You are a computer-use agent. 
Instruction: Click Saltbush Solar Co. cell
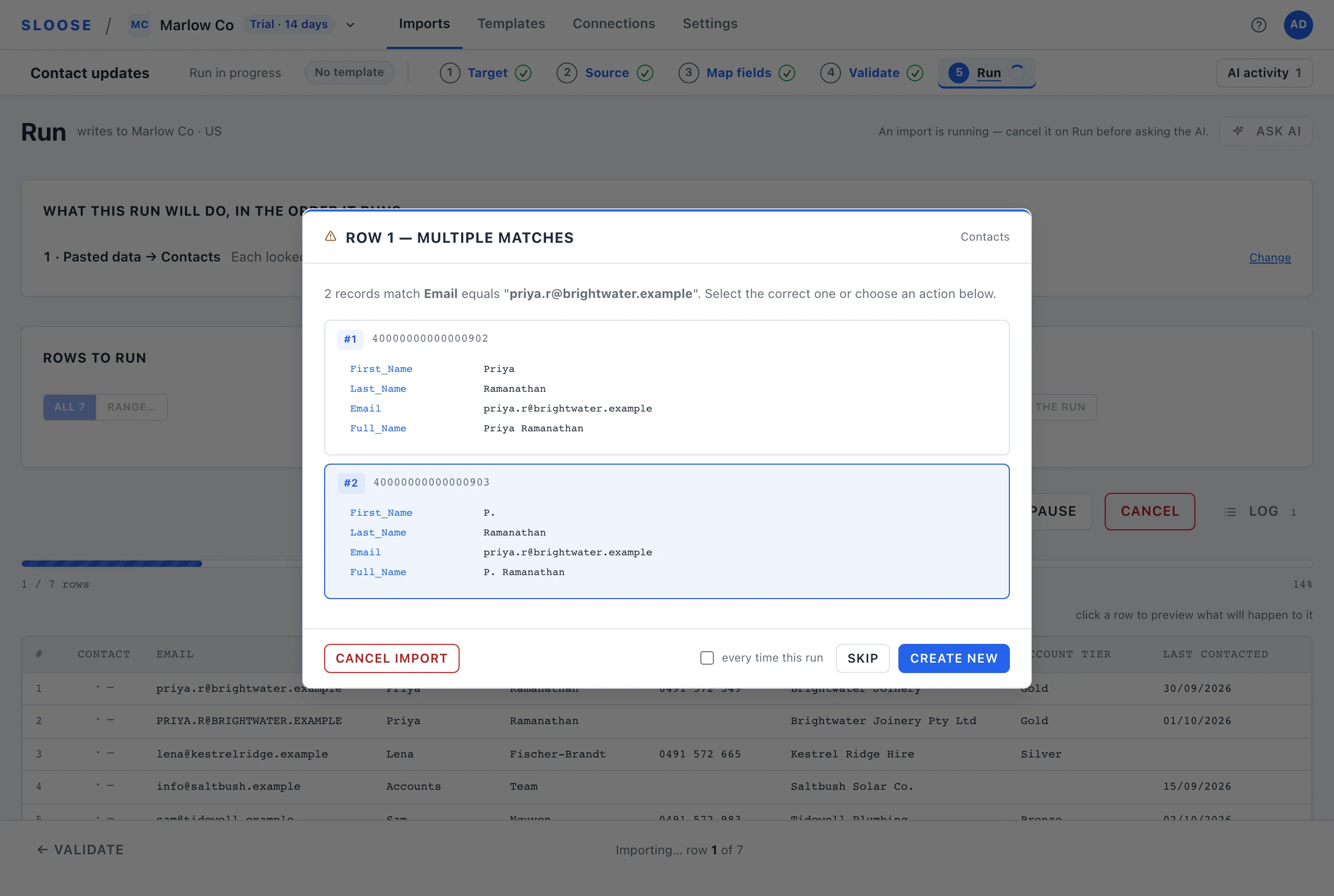[x=852, y=786]
